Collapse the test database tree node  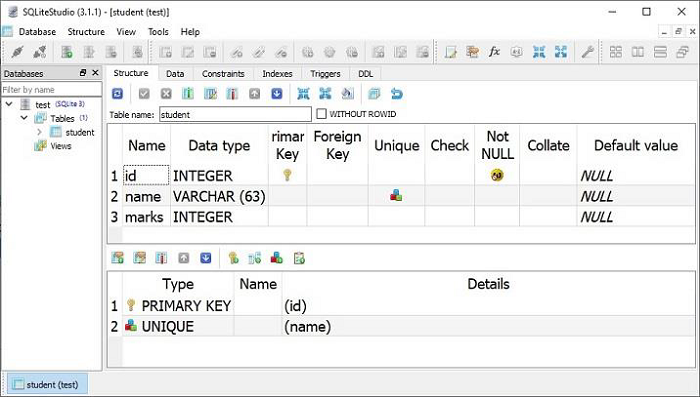click(x=9, y=104)
